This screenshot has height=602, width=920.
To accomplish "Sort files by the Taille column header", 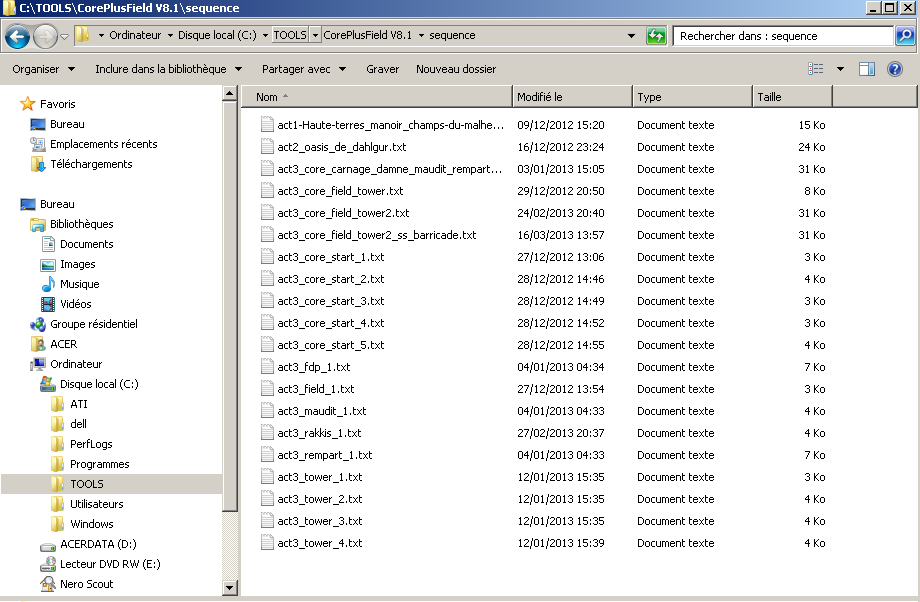I will tap(792, 97).
